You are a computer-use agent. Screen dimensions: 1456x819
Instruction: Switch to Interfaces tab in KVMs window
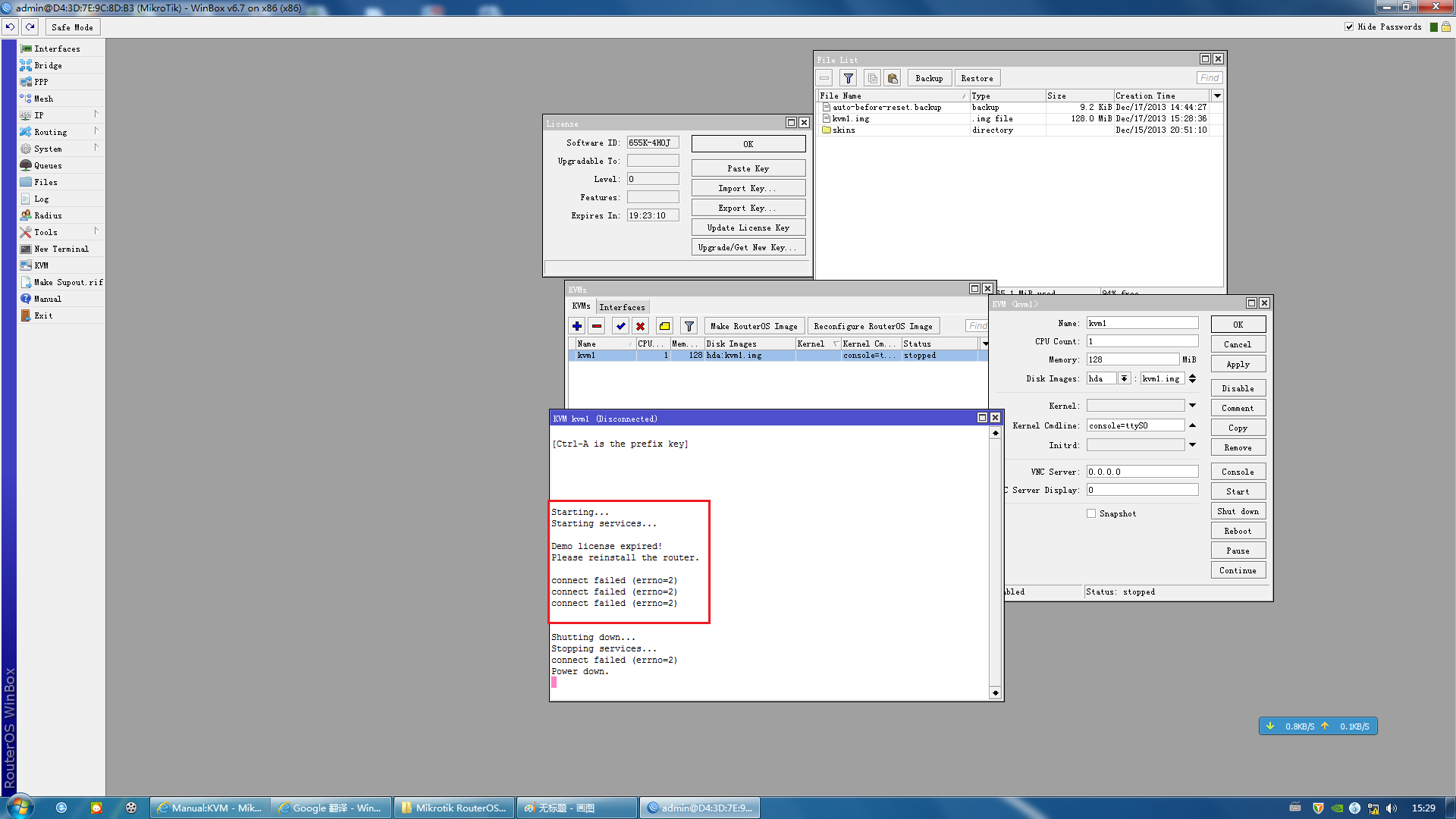[622, 307]
